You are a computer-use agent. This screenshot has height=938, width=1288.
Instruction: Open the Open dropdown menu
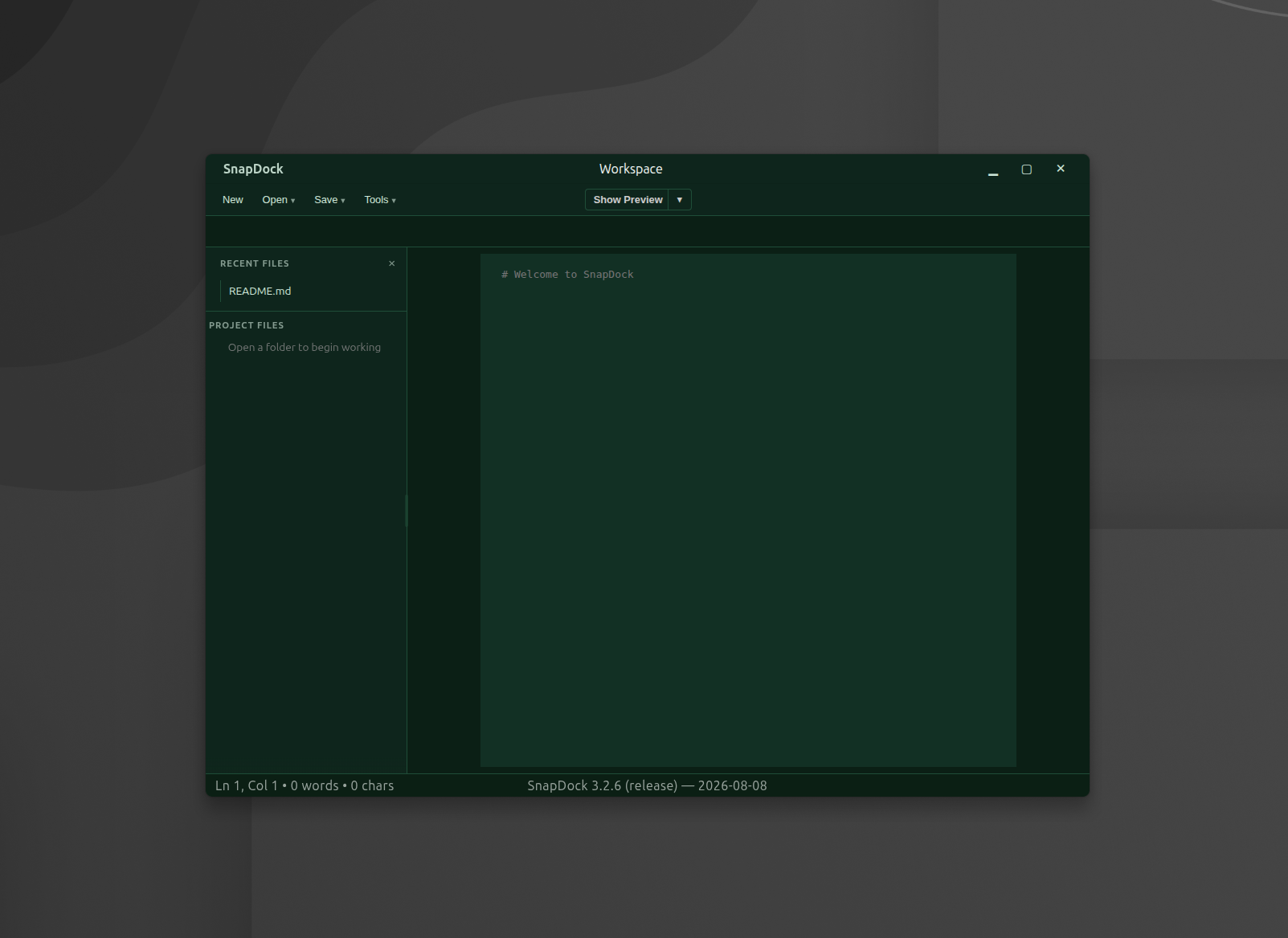[x=278, y=200]
